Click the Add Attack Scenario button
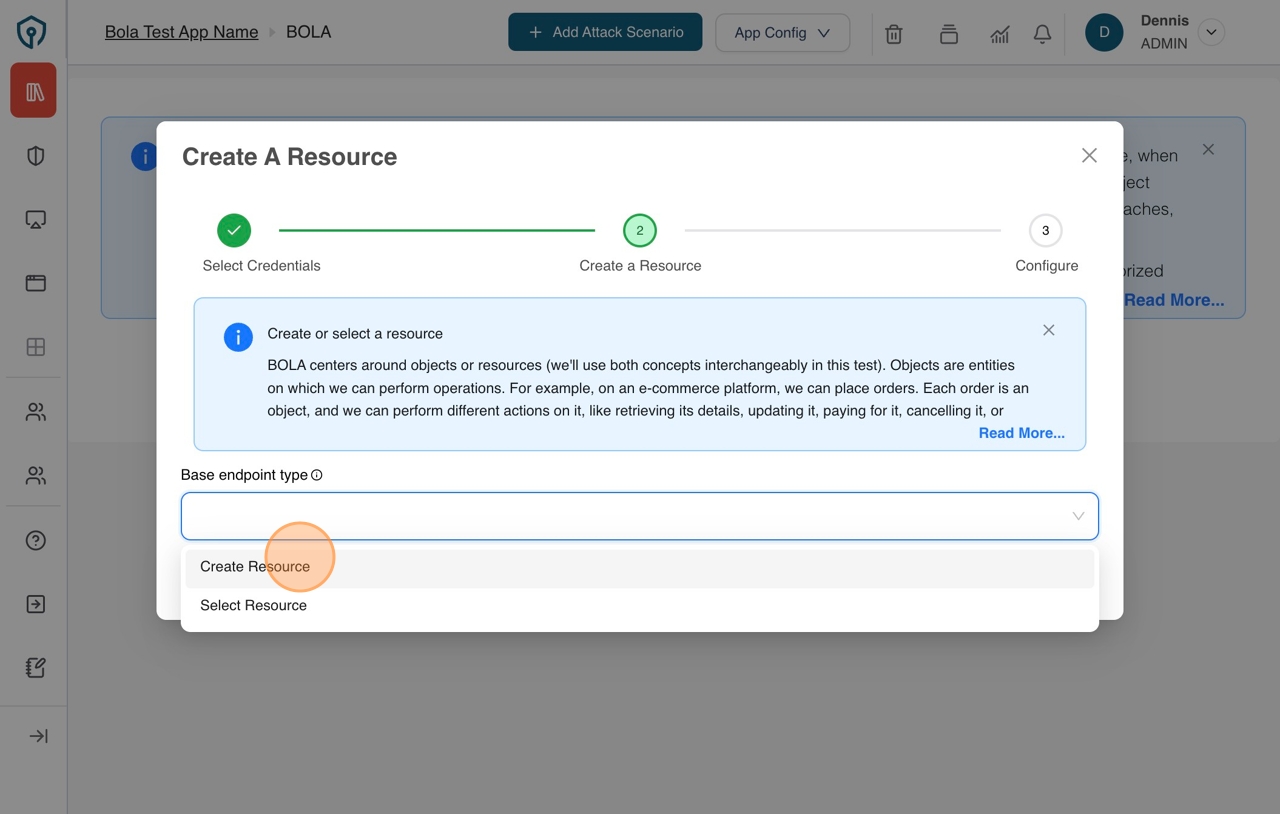 [x=604, y=32]
